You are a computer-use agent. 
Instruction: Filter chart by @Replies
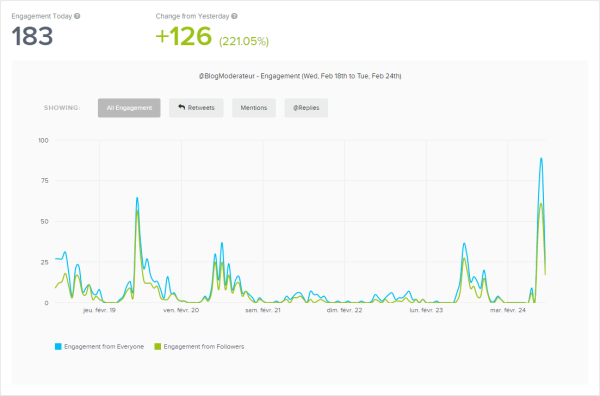tap(306, 108)
